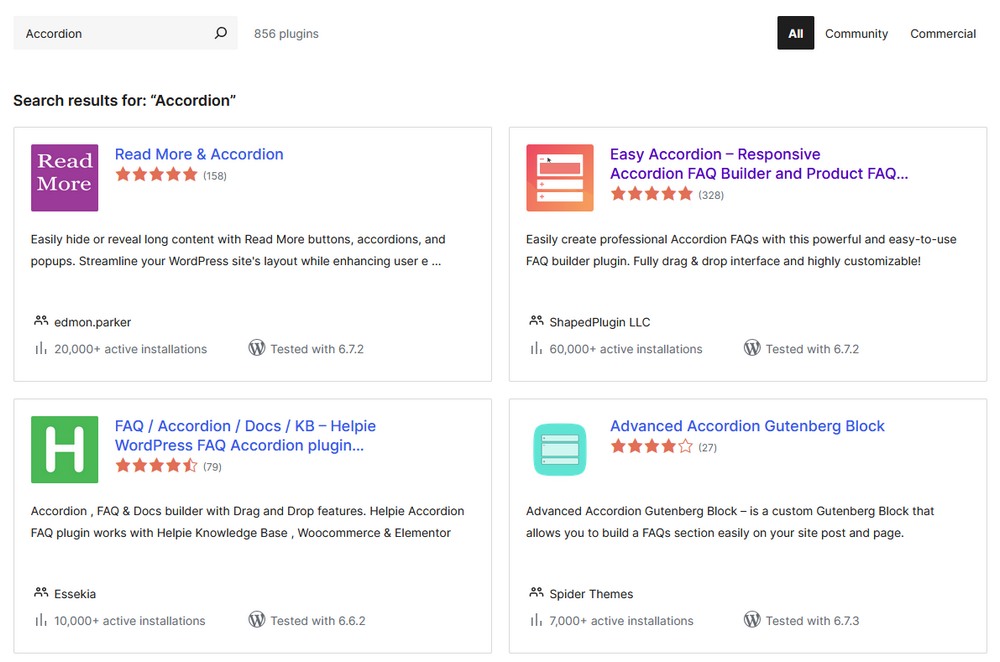The image size is (1000, 662).
Task: Click the bar chart icon beside 20,000+ installations
Action: 41,348
